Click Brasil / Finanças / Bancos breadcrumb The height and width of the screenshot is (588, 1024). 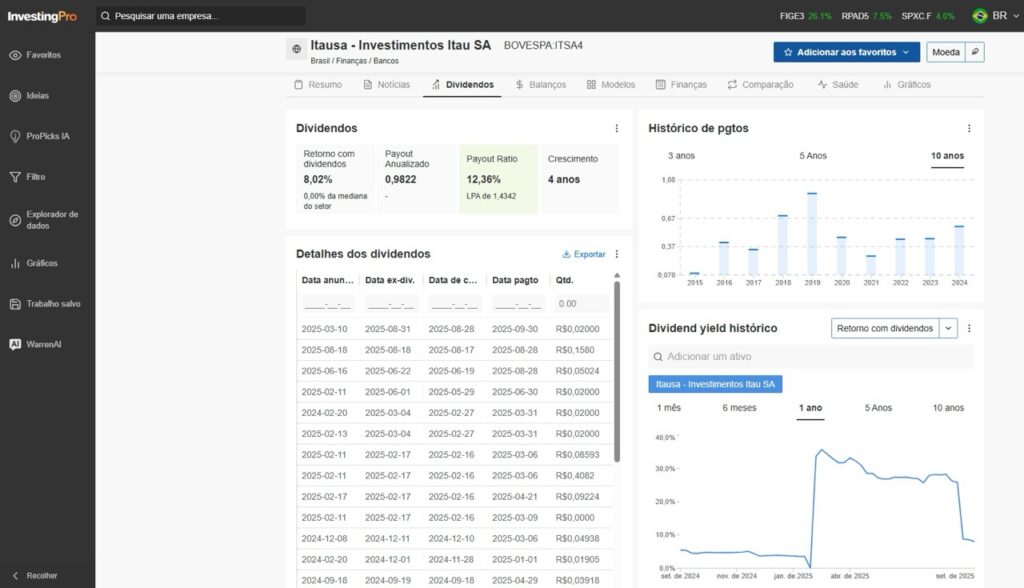click(x=355, y=61)
